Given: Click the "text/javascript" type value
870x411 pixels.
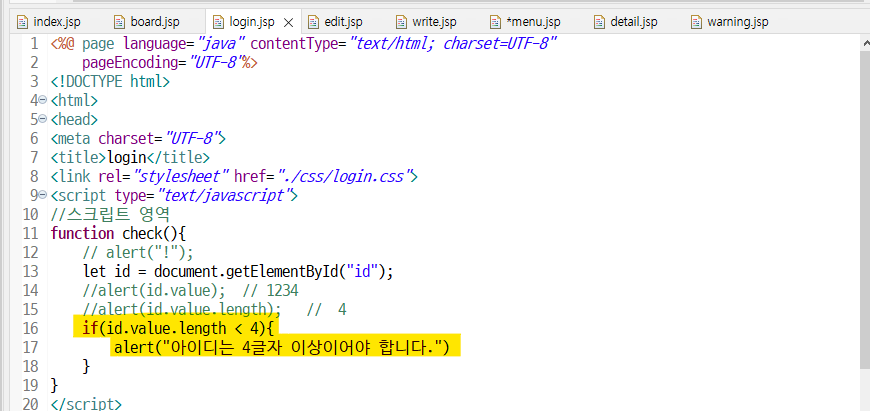Looking at the screenshot, I should [x=224, y=195].
